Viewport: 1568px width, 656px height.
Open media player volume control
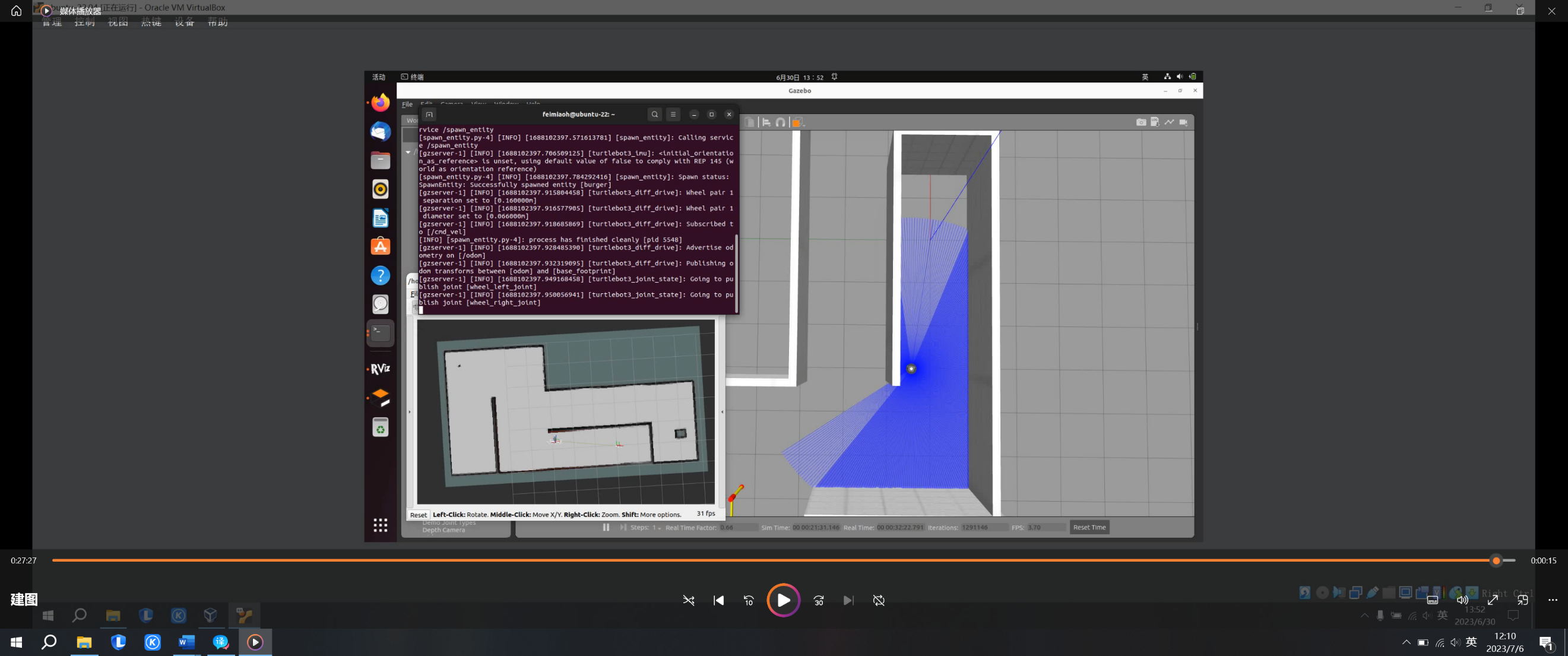[1462, 600]
